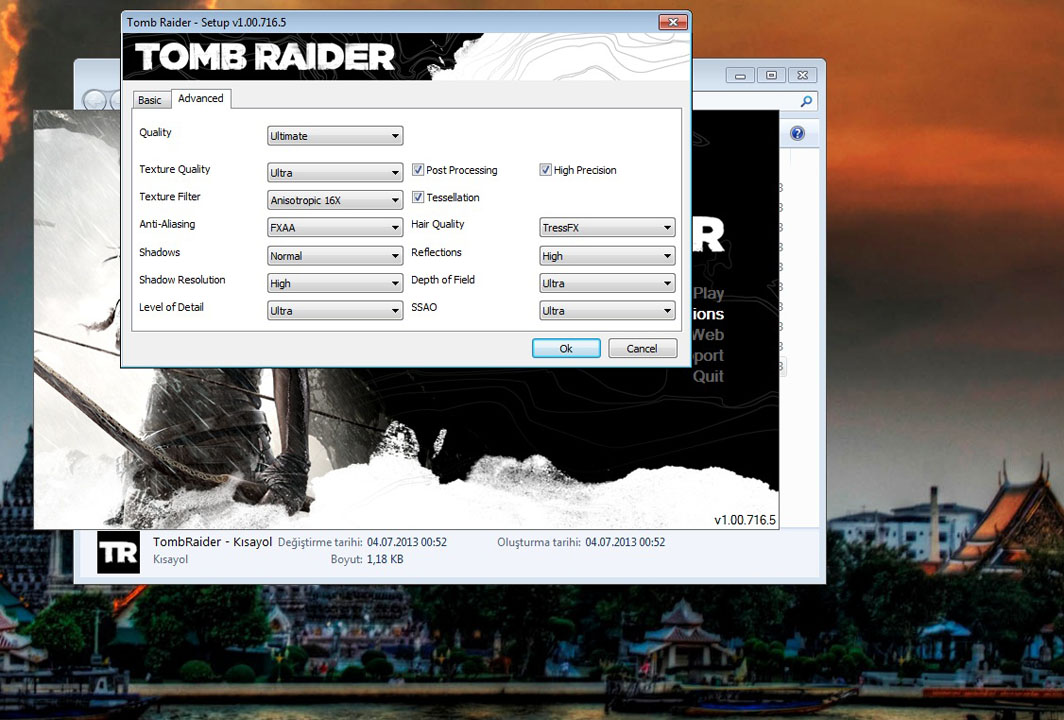Viewport: 1064px width, 720px height.
Task: Select the Advanced tab
Action: (201, 98)
